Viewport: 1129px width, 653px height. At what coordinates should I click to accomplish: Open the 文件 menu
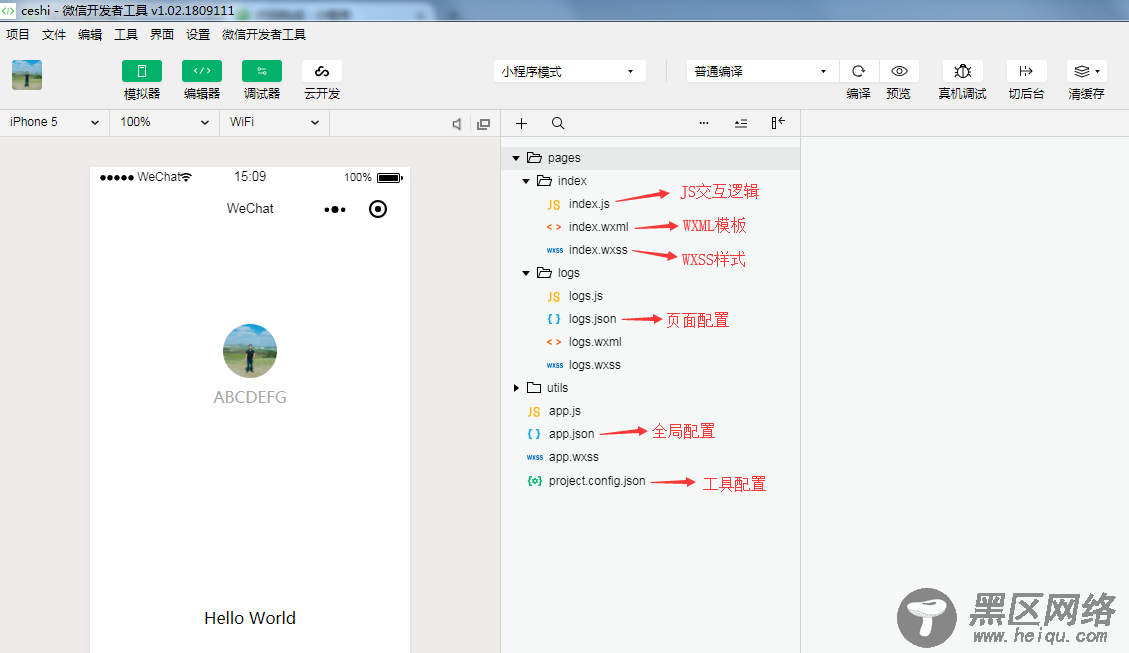(x=54, y=35)
